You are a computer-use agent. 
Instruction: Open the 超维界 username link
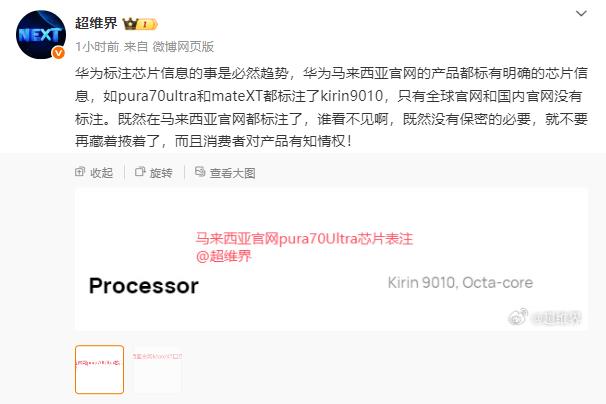click(96, 24)
